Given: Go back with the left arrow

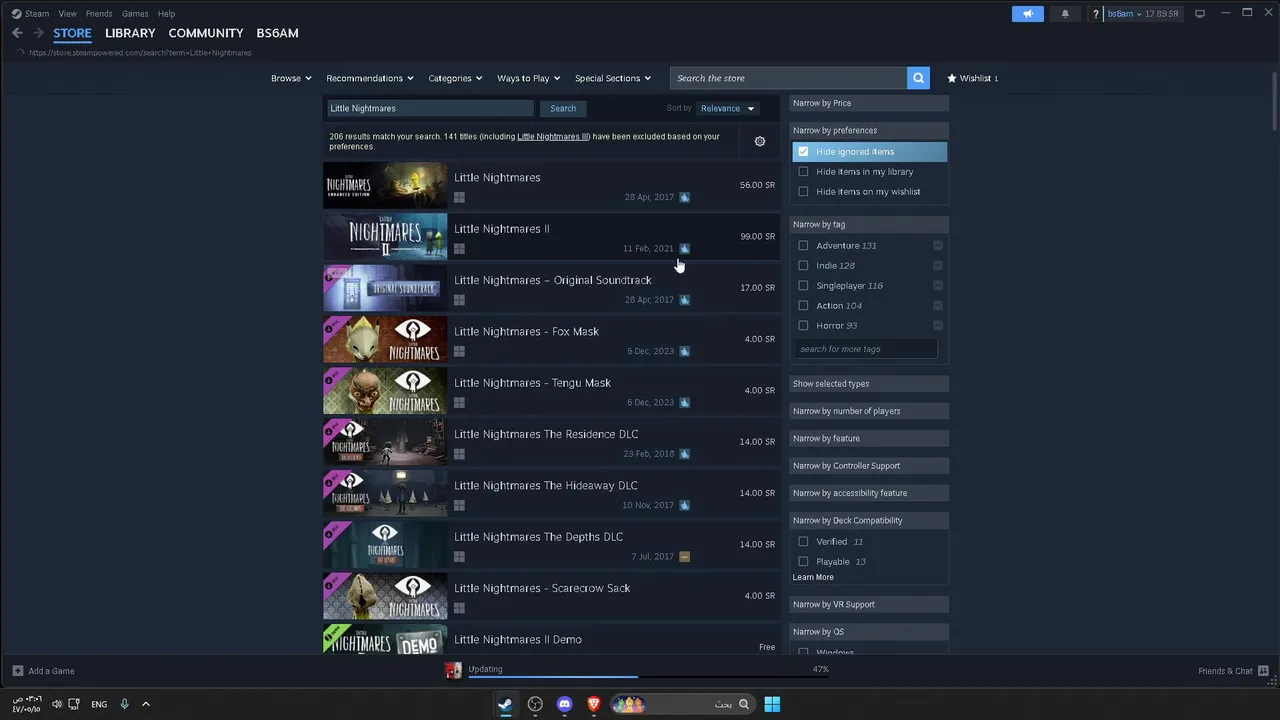Looking at the screenshot, I should tap(17, 33).
